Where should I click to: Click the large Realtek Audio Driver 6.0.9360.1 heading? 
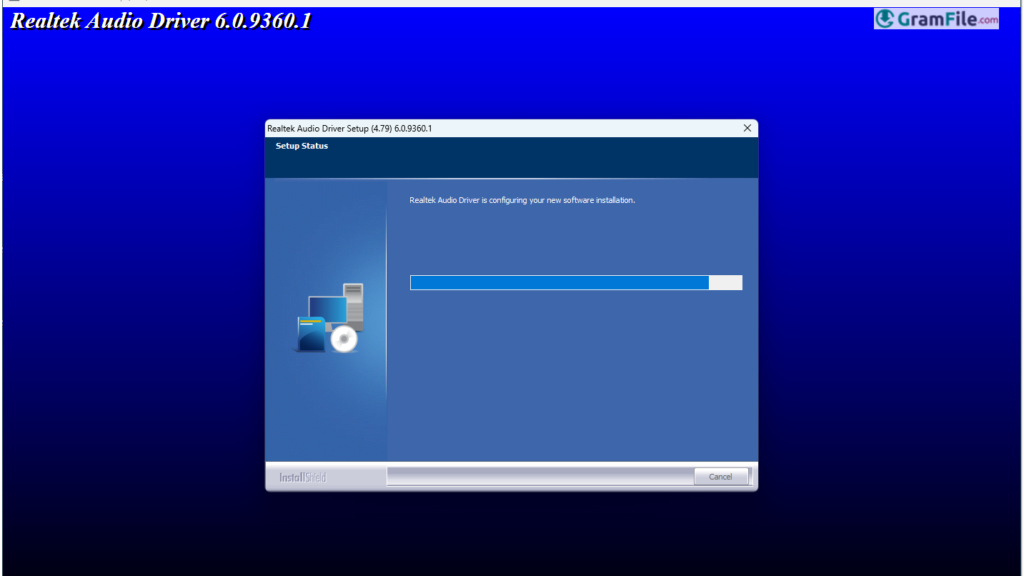pos(160,20)
